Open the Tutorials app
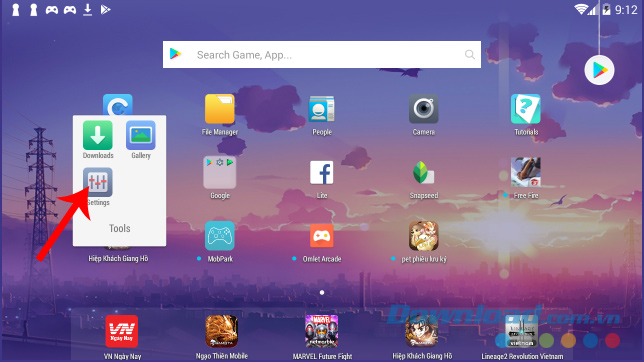The height and width of the screenshot is (362, 644). (x=526, y=109)
